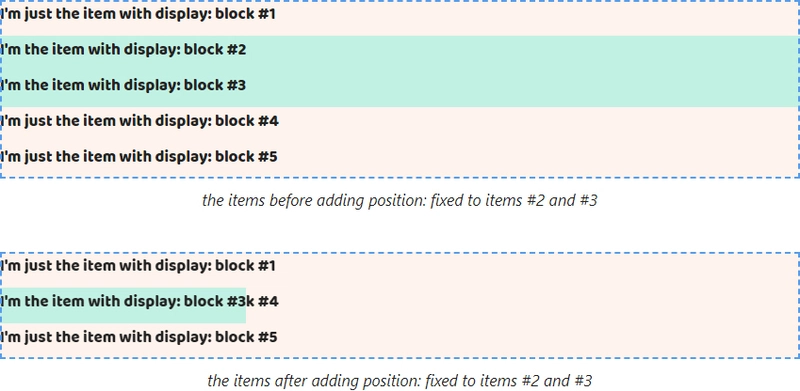Screen dimensions: 800x391
Task: Click empty pink area beside after-example block #5
Action: [536, 337]
